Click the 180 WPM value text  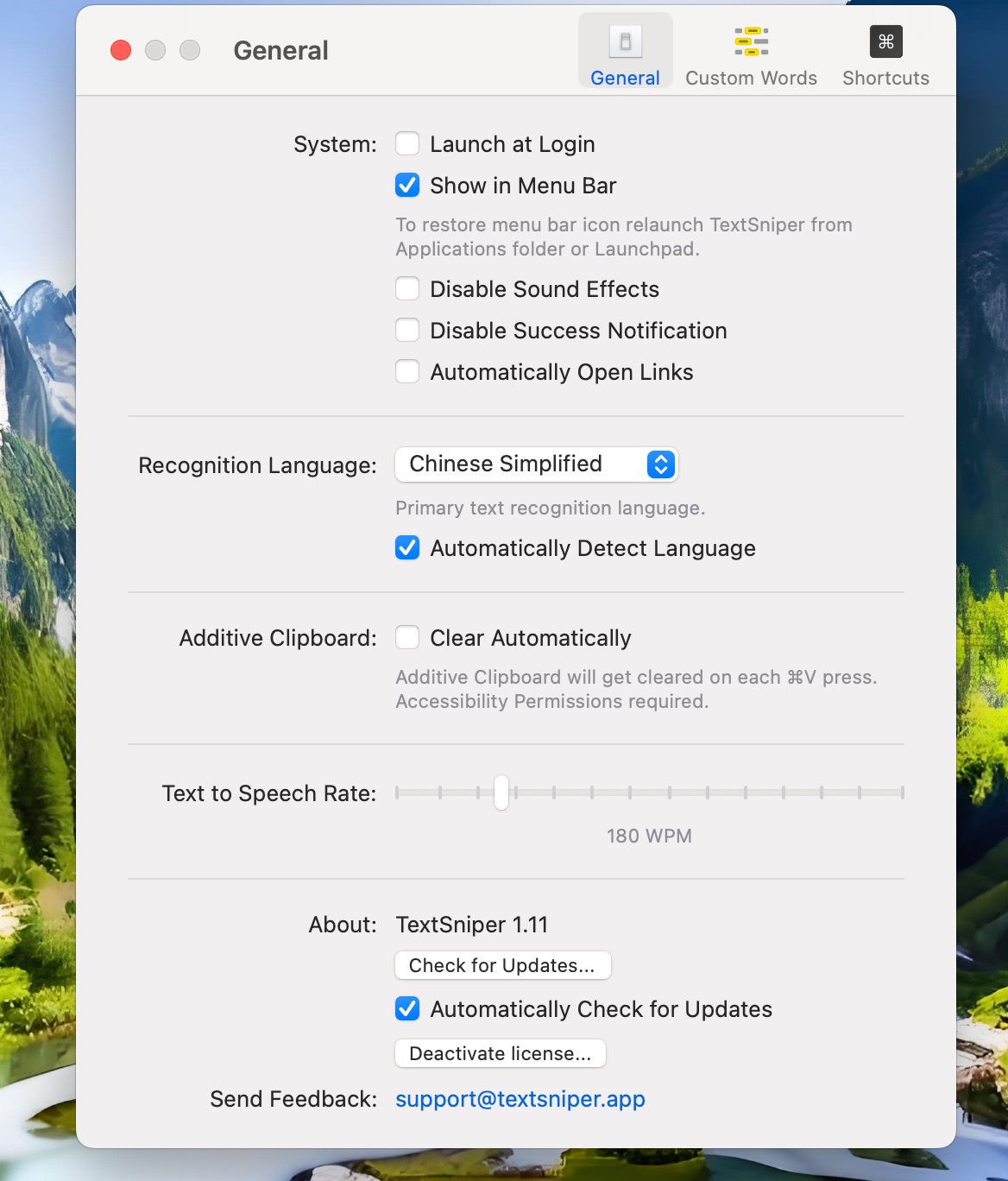coord(649,836)
